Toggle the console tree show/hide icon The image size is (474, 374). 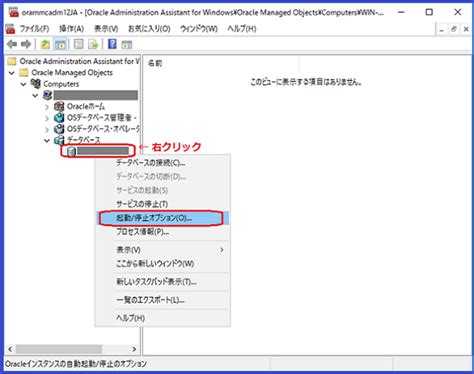point(60,44)
